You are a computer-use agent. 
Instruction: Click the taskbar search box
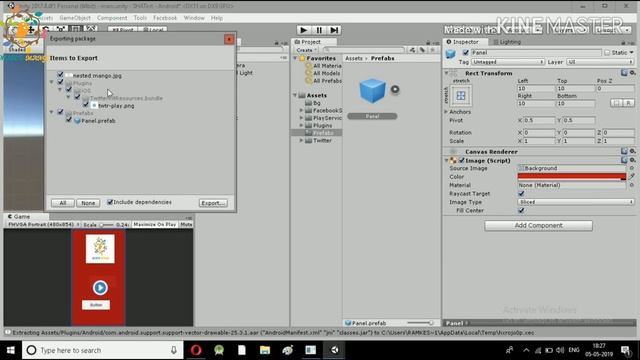[103, 350]
